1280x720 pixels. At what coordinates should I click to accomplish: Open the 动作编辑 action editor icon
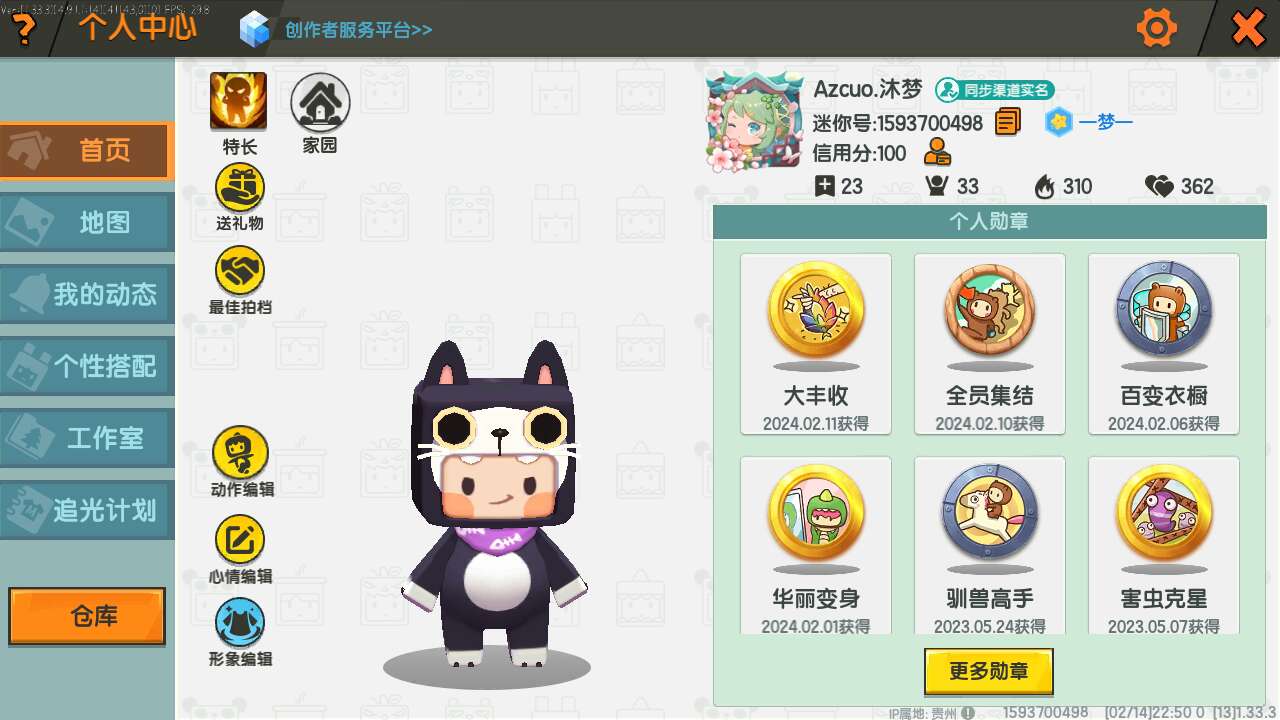[241, 452]
